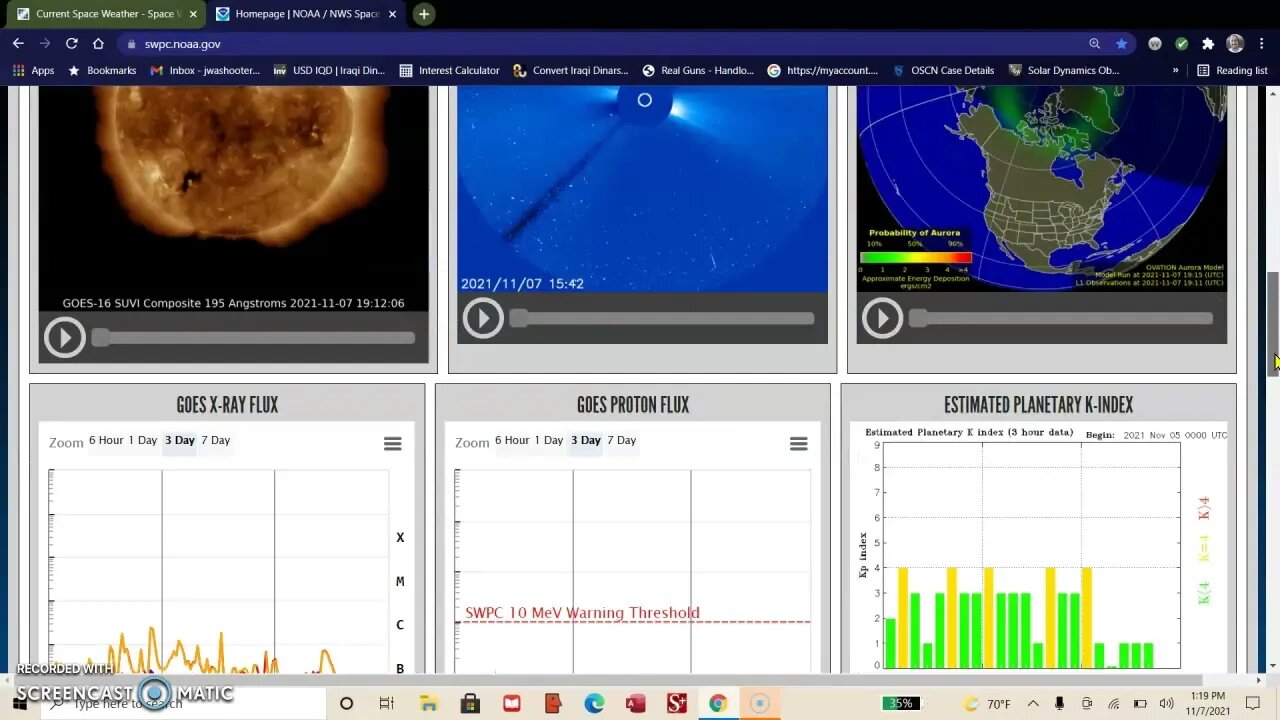Open File Explorer from taskbar
The height and width of the screenshot is (720, 1280).
point(428,704)
